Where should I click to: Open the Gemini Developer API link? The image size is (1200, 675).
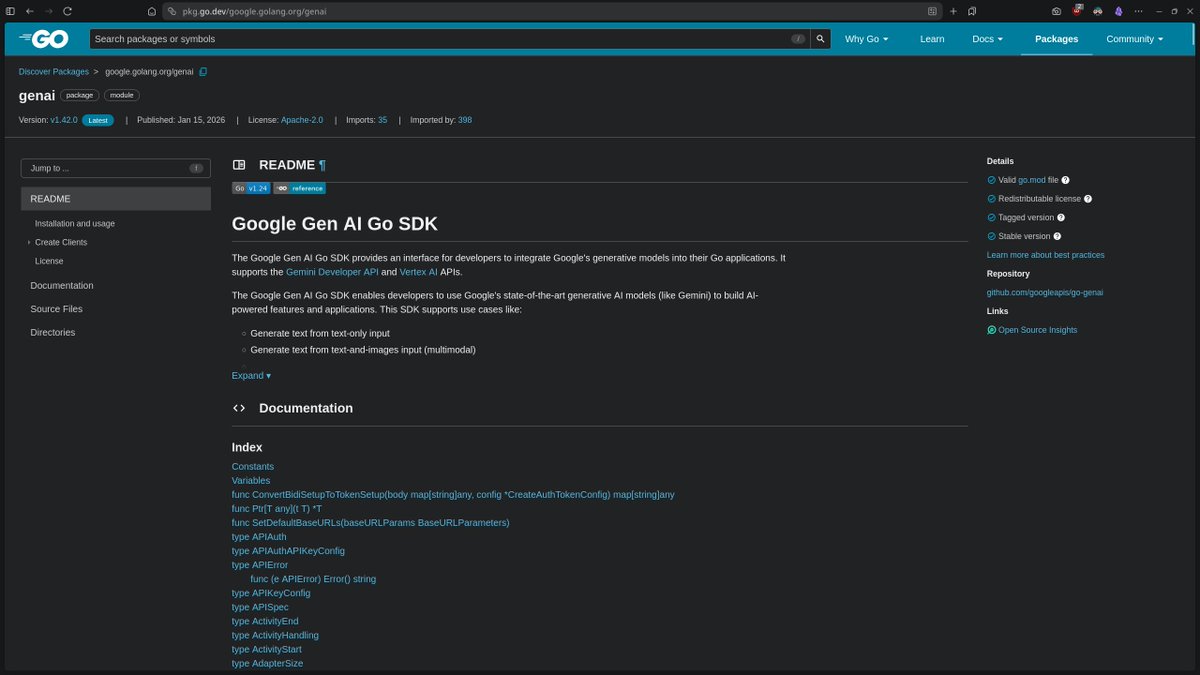pyautogui.click(x=332, y=272)
